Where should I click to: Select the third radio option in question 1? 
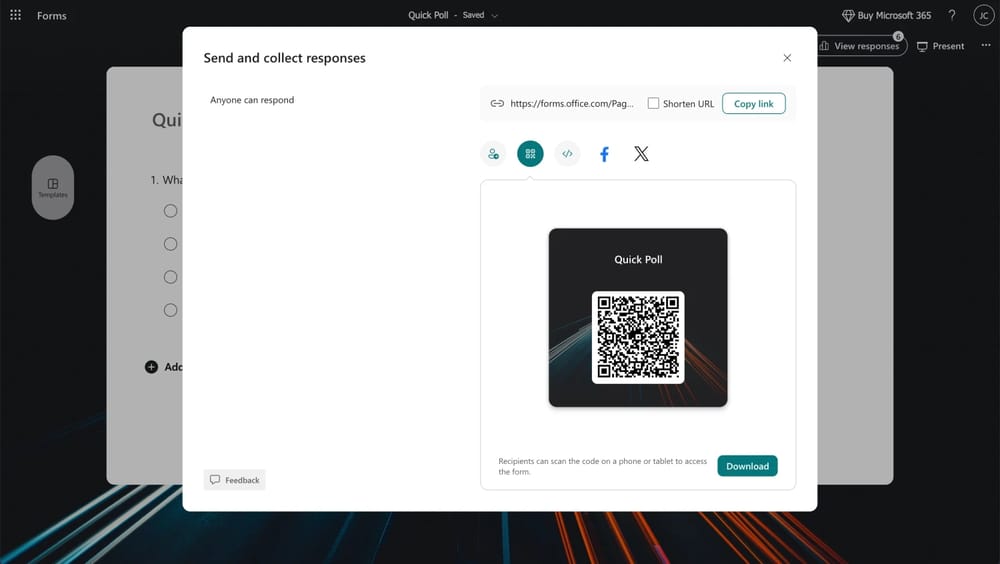170,277
